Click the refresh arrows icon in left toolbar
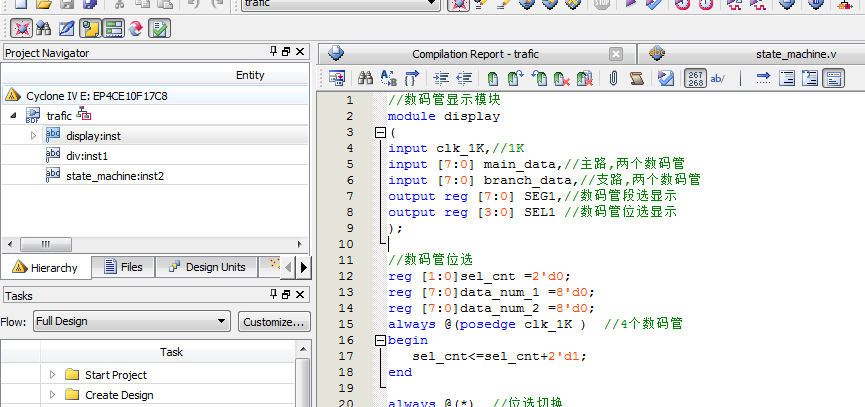 (134, 28)
